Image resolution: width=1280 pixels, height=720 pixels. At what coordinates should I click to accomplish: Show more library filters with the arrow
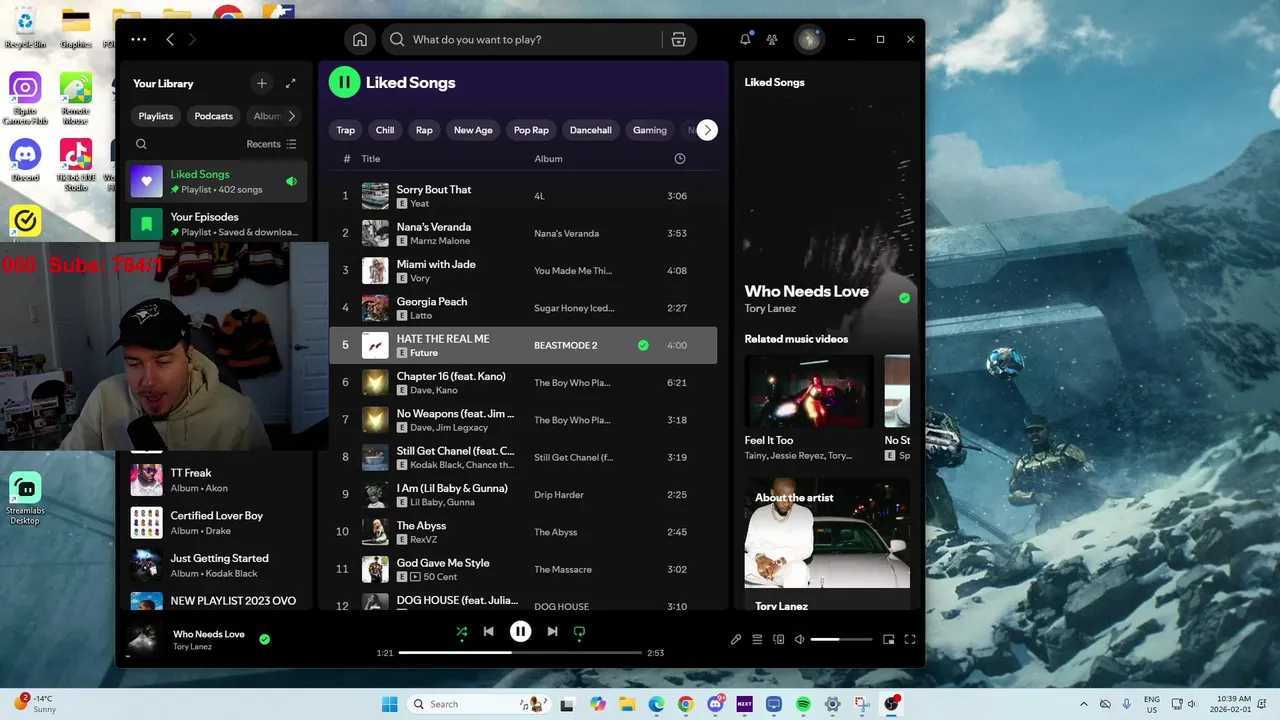[292, 116]
